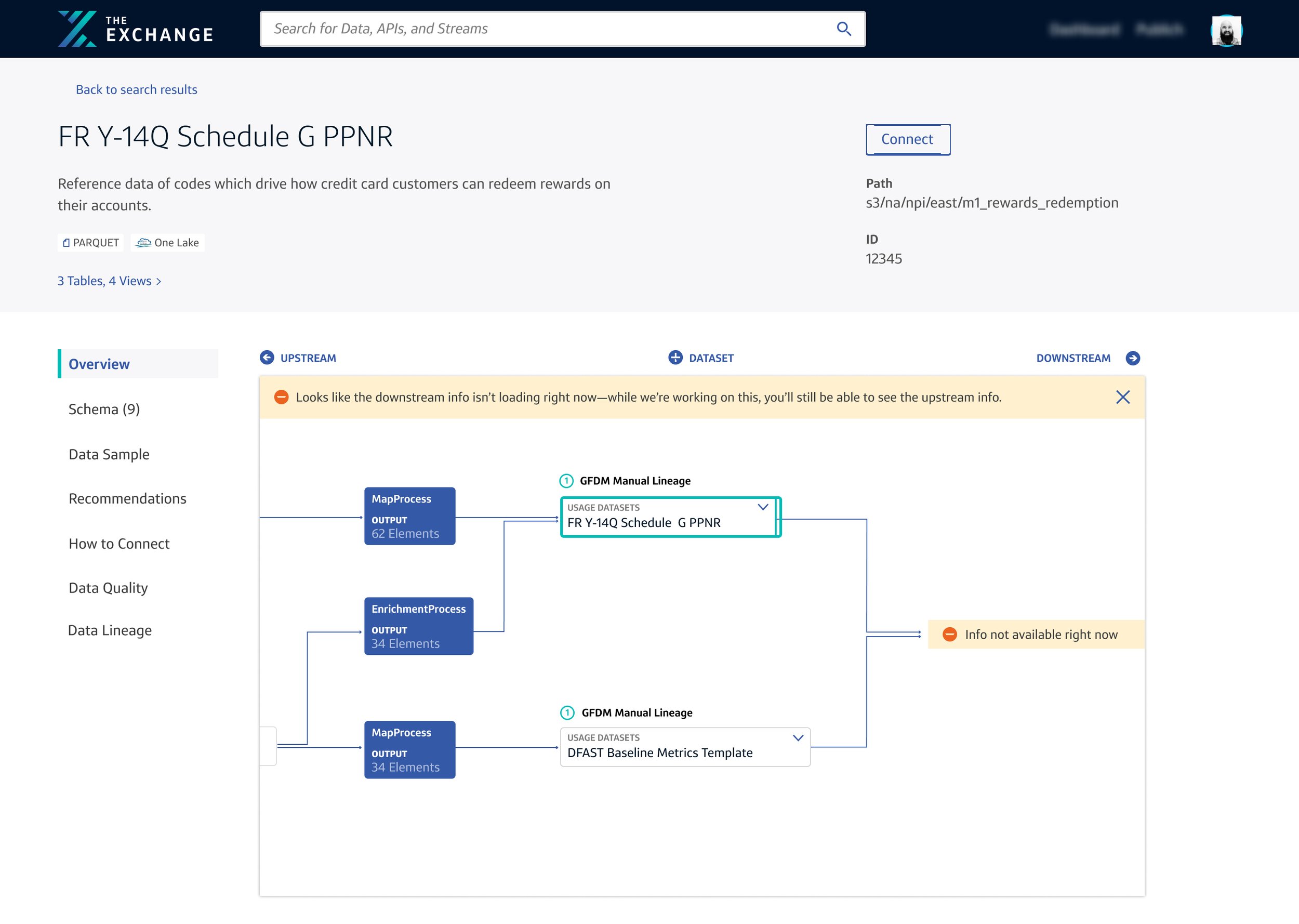Select the Schema tab with 9 items
Screen dimensions: 1299x924
[x=104, y=408]
